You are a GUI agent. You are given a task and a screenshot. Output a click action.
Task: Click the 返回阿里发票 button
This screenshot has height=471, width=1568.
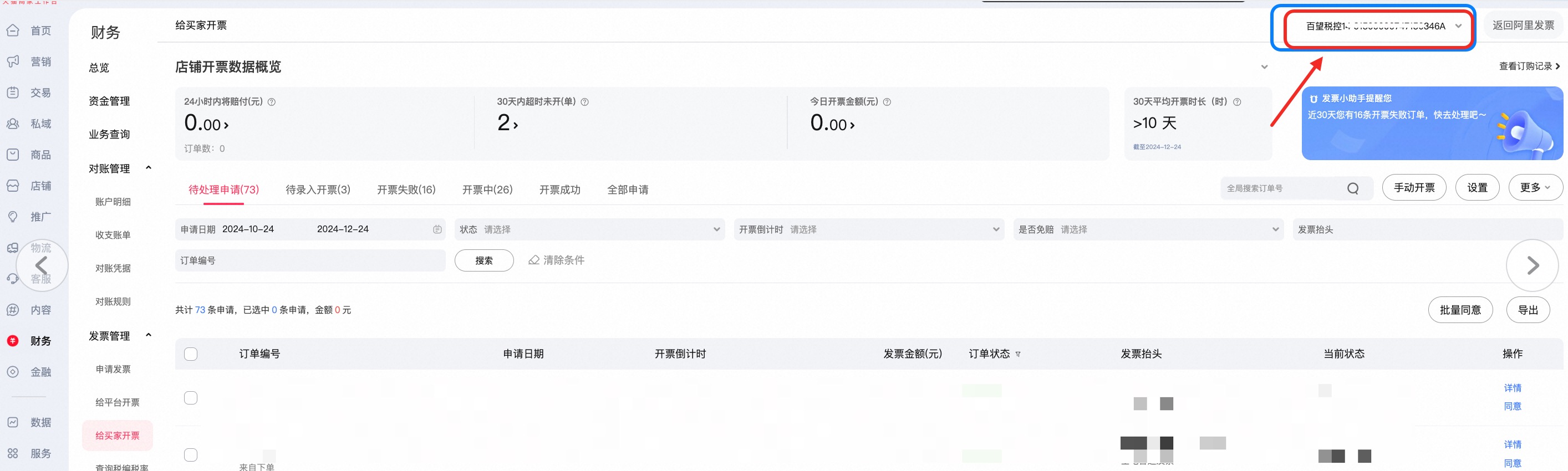[x=1524, y=25]
